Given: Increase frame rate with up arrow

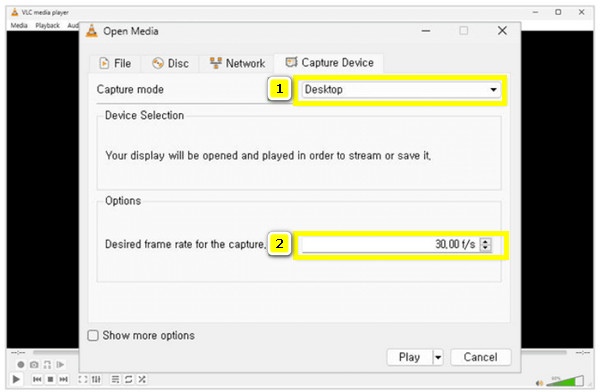Looking at the screenshot, I should (x=486, y=241).
